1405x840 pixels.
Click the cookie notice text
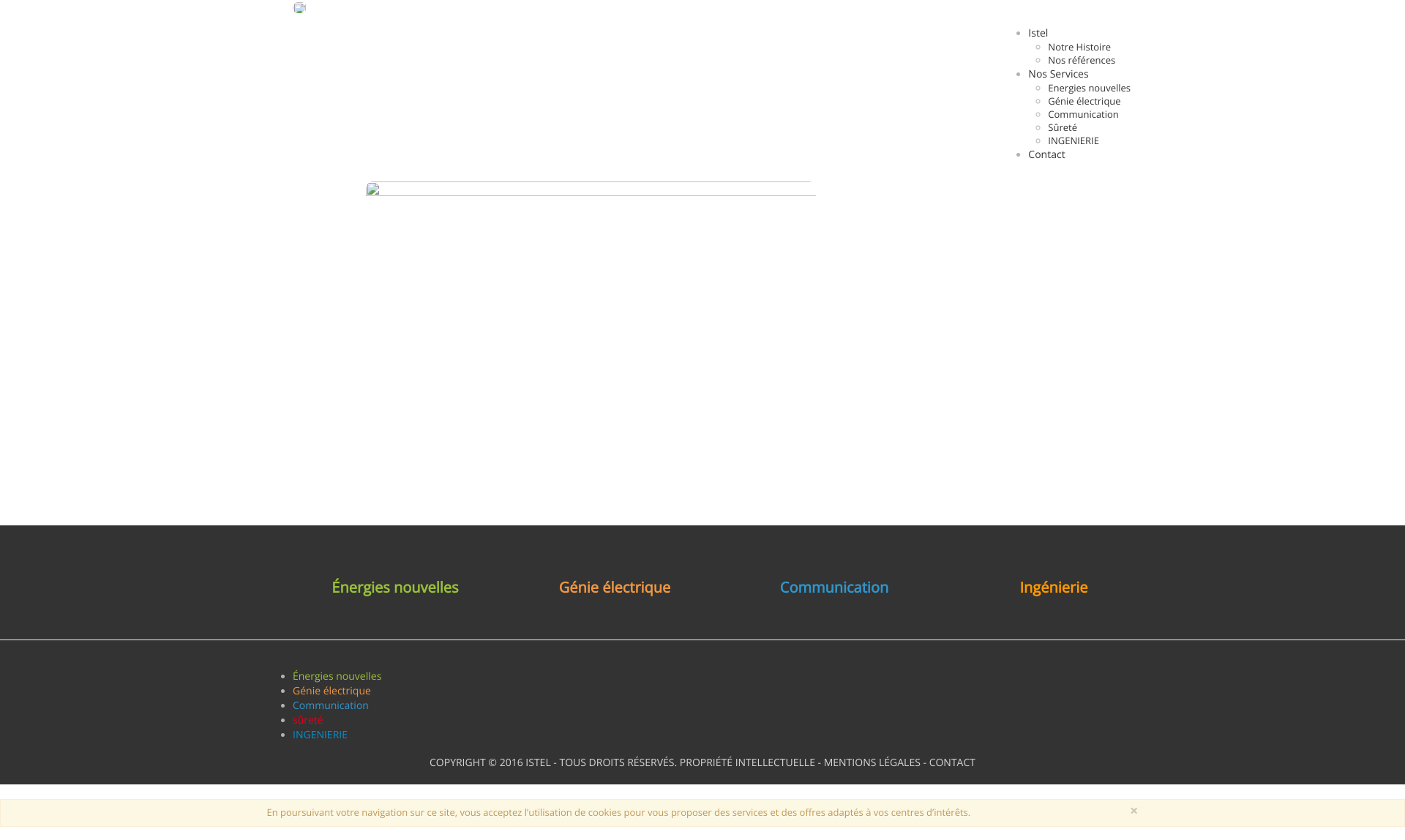[x=618, y=812]
